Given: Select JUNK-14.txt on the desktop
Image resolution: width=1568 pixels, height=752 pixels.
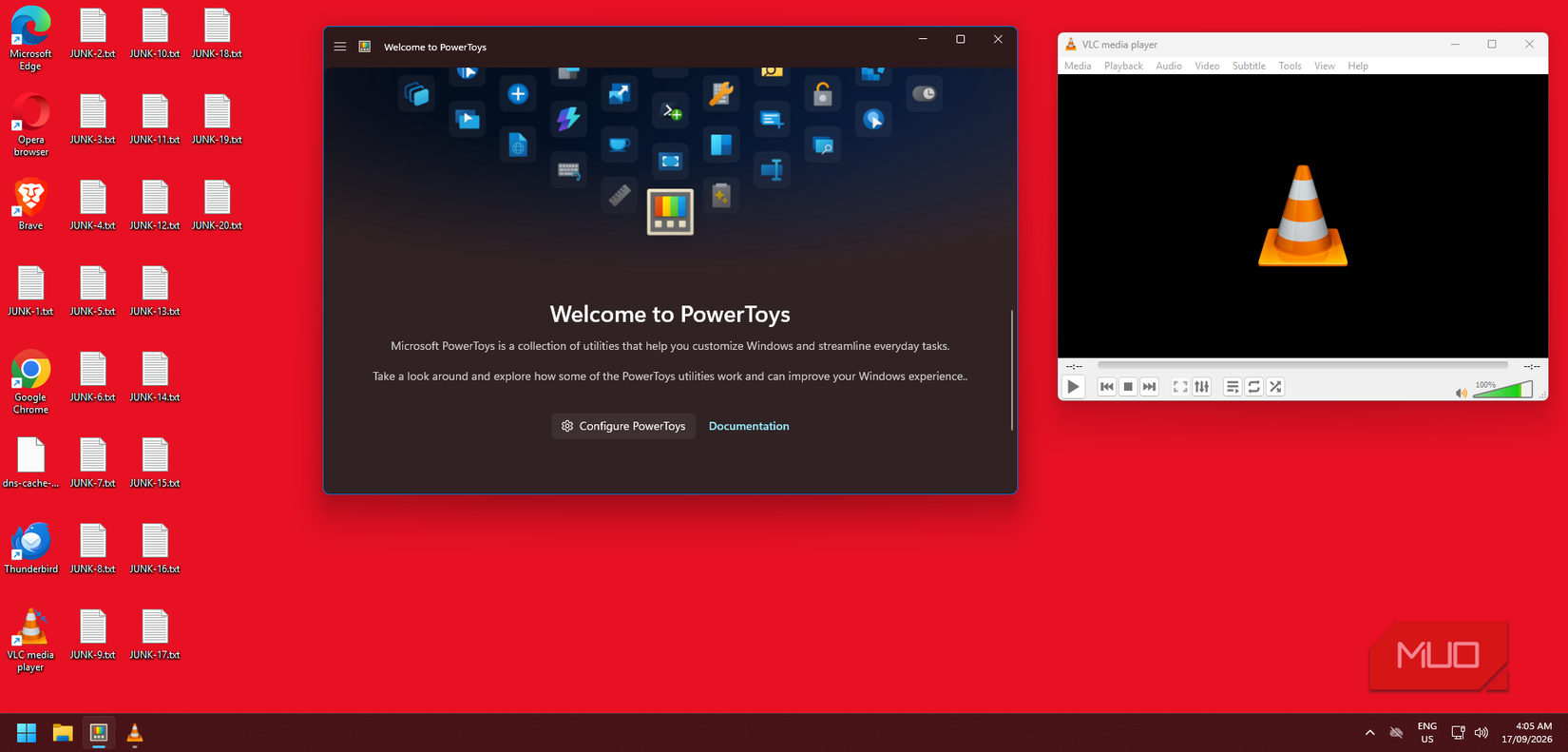Looking at the screenshot, I should coord(155,376).
